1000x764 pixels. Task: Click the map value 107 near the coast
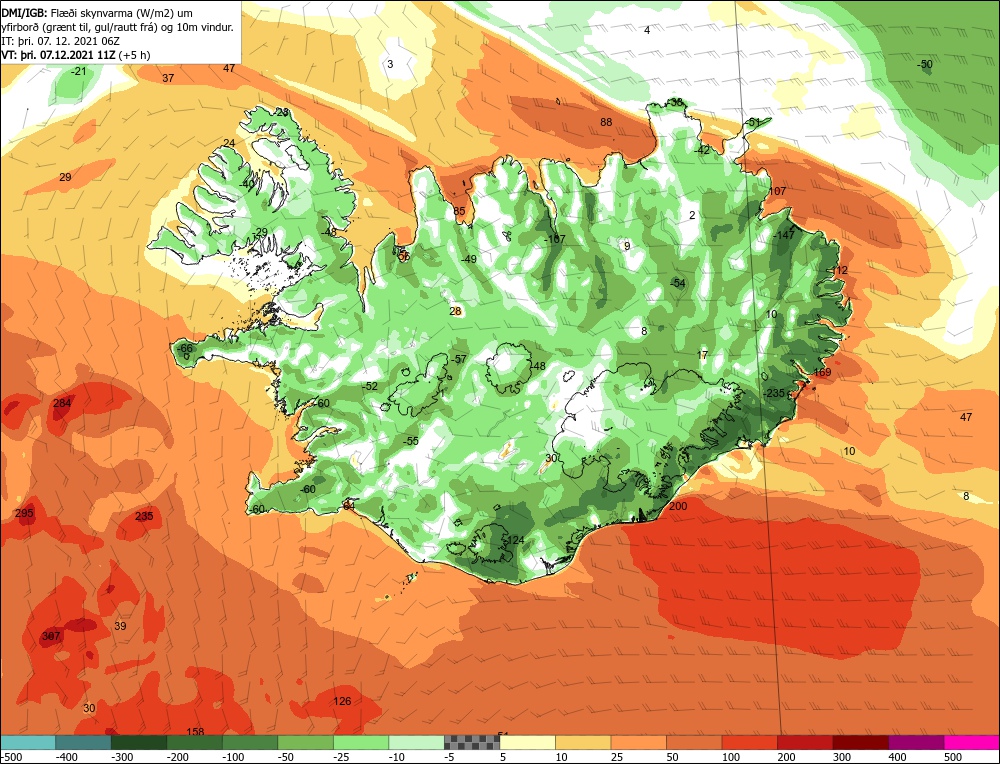point(777,191)
